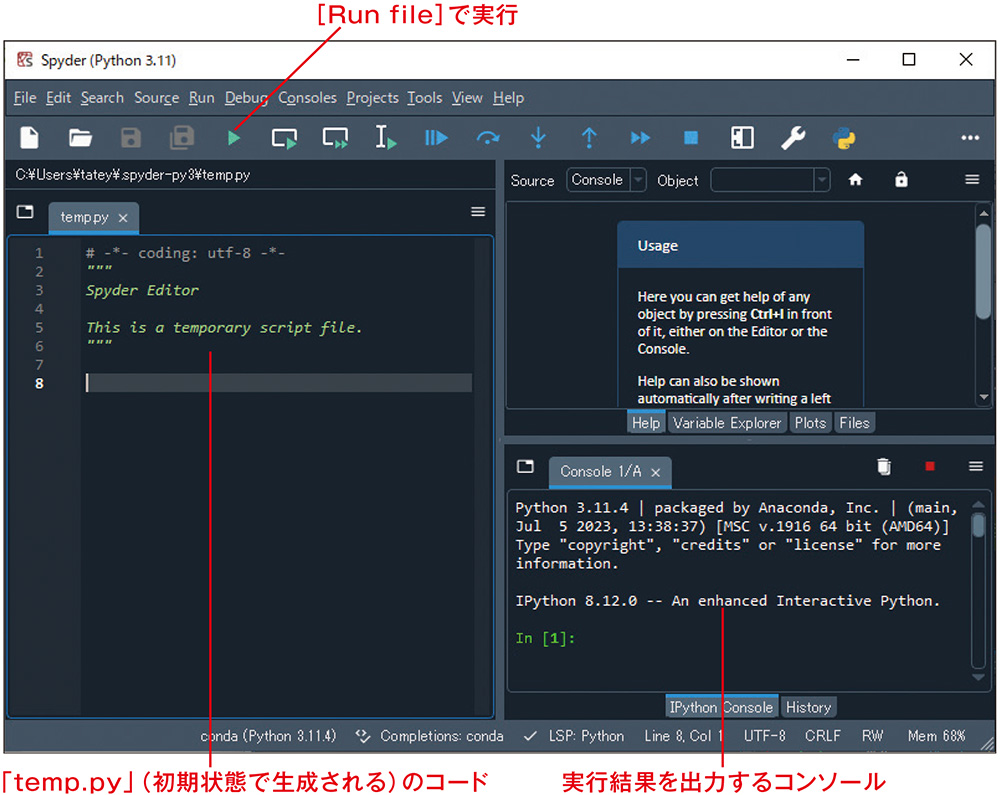The width and height of the screenshot is (1000, 795).
Task: Click the debugger Step over icon
Action: (488, 138)
